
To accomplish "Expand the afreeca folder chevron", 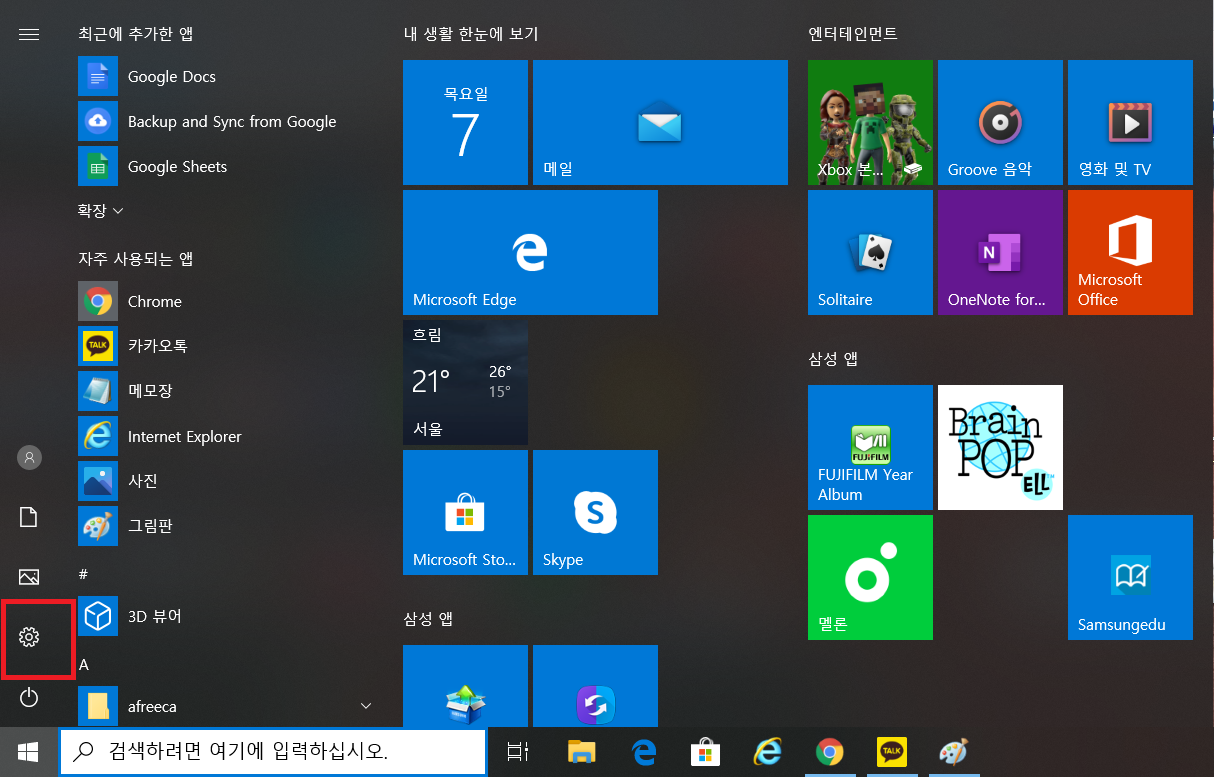I will coord(366,706).
